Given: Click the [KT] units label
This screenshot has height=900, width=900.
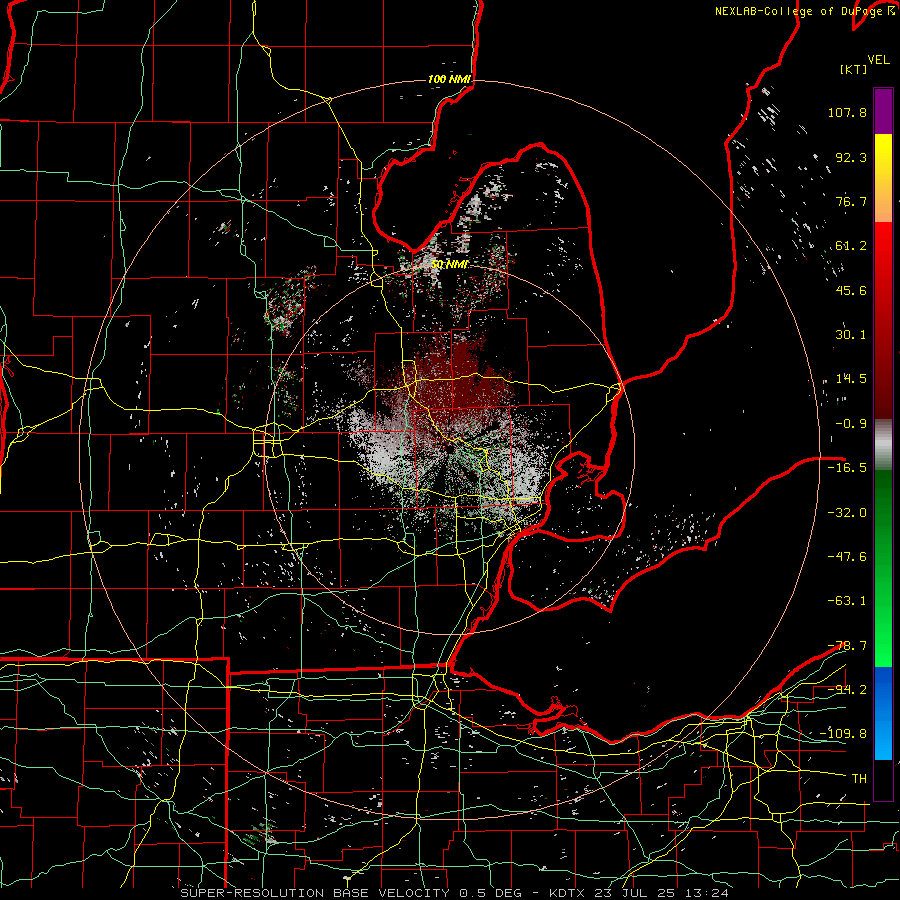Looking at the screenshot, I should click(x=854, y=69).
